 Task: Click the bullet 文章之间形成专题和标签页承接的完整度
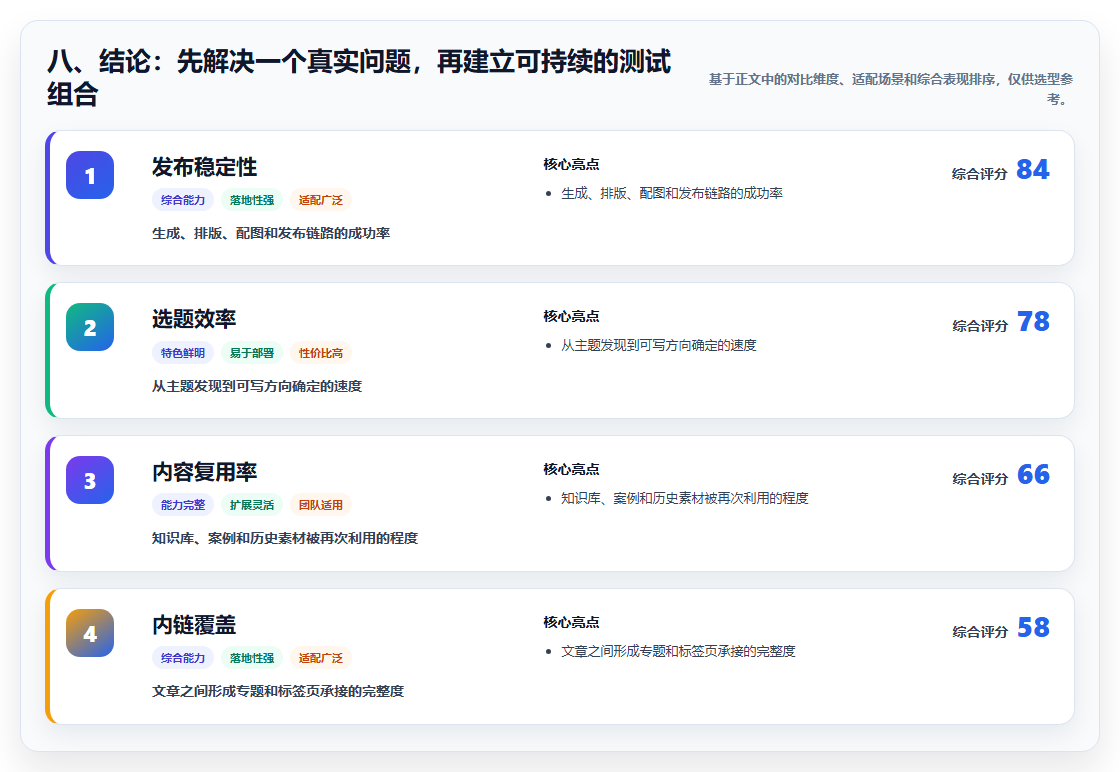[x=678, y=651]
